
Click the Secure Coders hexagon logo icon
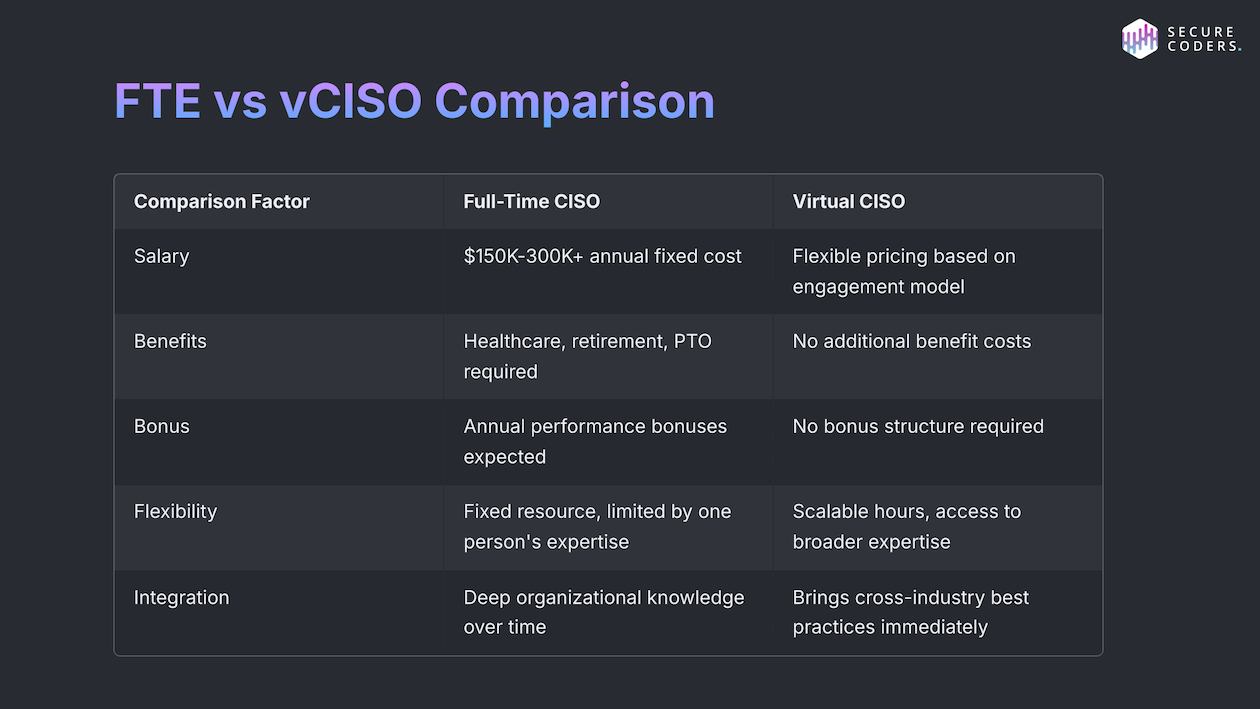click(x=1139, y=39)
